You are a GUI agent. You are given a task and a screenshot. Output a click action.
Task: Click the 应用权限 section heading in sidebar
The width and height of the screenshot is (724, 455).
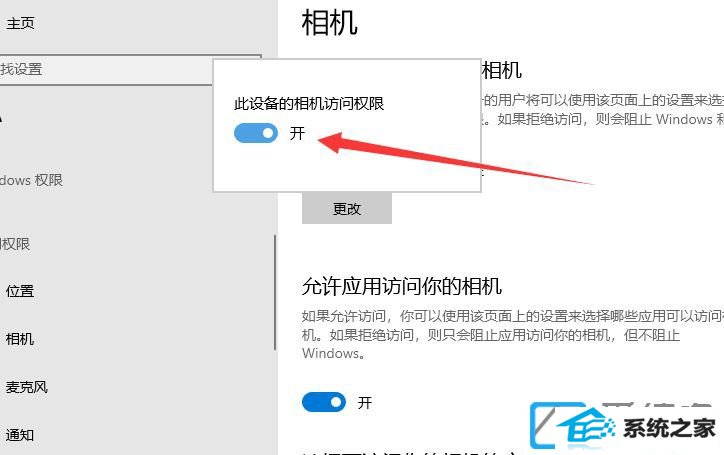click(x=15, y=243)
